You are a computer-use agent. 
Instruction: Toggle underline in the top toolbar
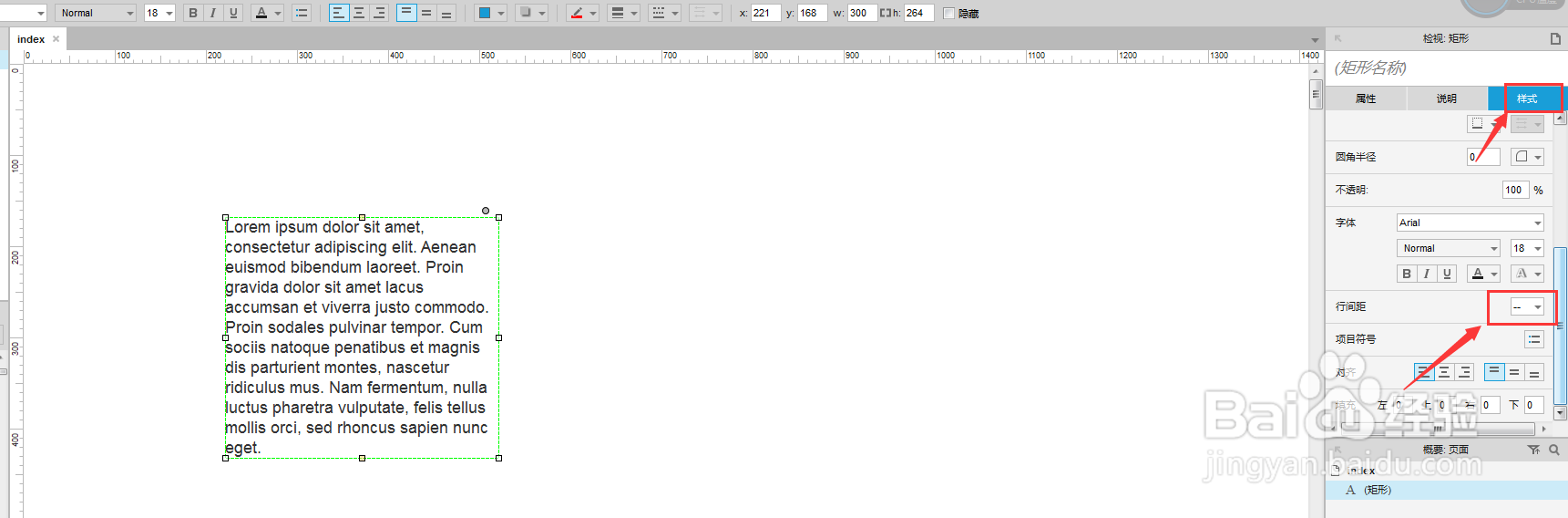233,13
